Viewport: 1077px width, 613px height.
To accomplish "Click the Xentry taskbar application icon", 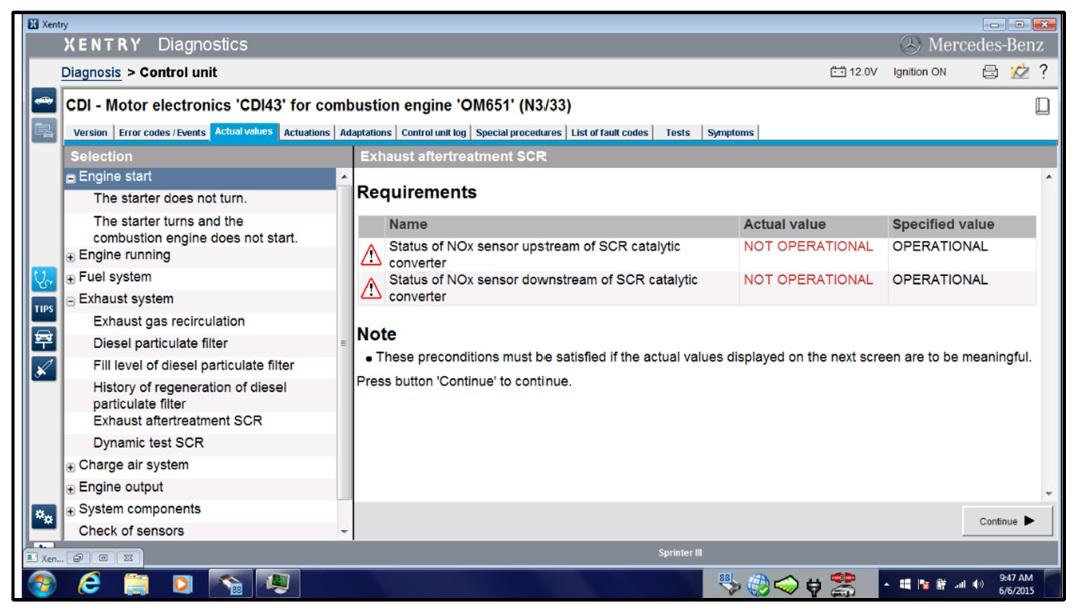I will click(x=231, y=584).
